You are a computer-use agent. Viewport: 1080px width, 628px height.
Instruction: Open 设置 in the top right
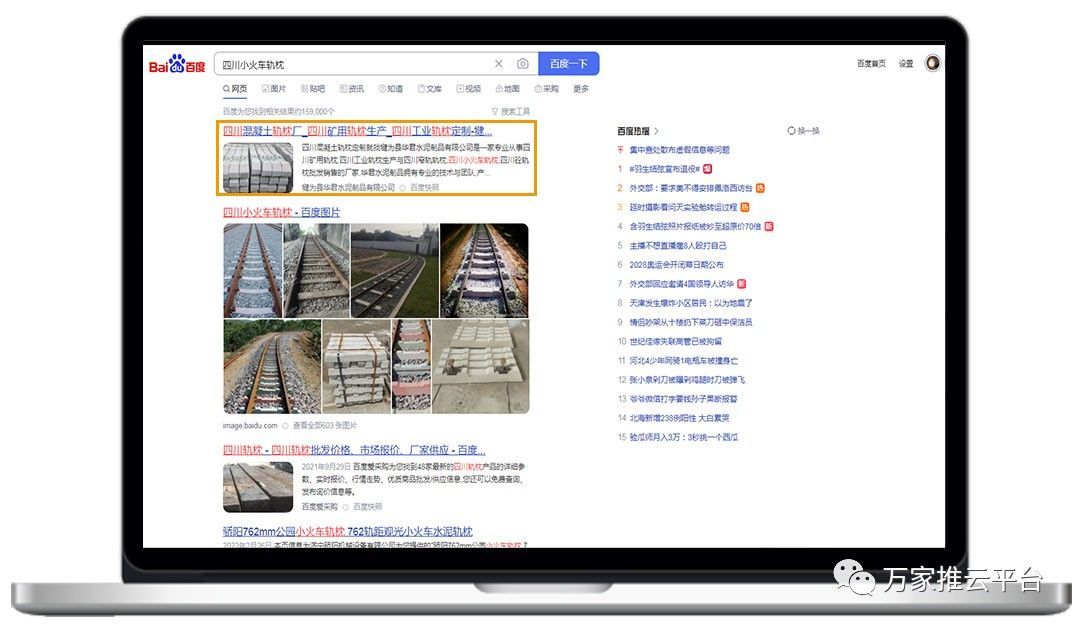(905, 64)
